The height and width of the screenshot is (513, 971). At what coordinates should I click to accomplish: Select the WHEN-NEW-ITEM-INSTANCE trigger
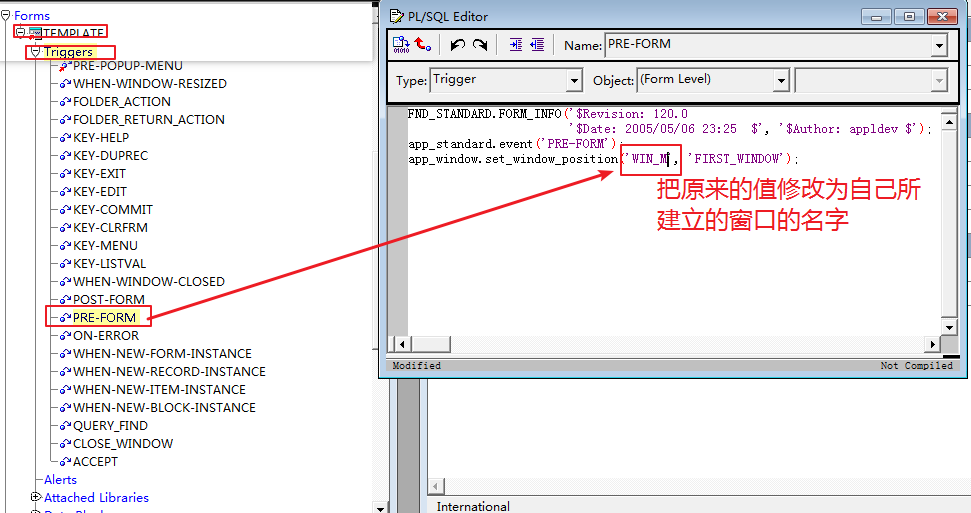pos(159,389)
